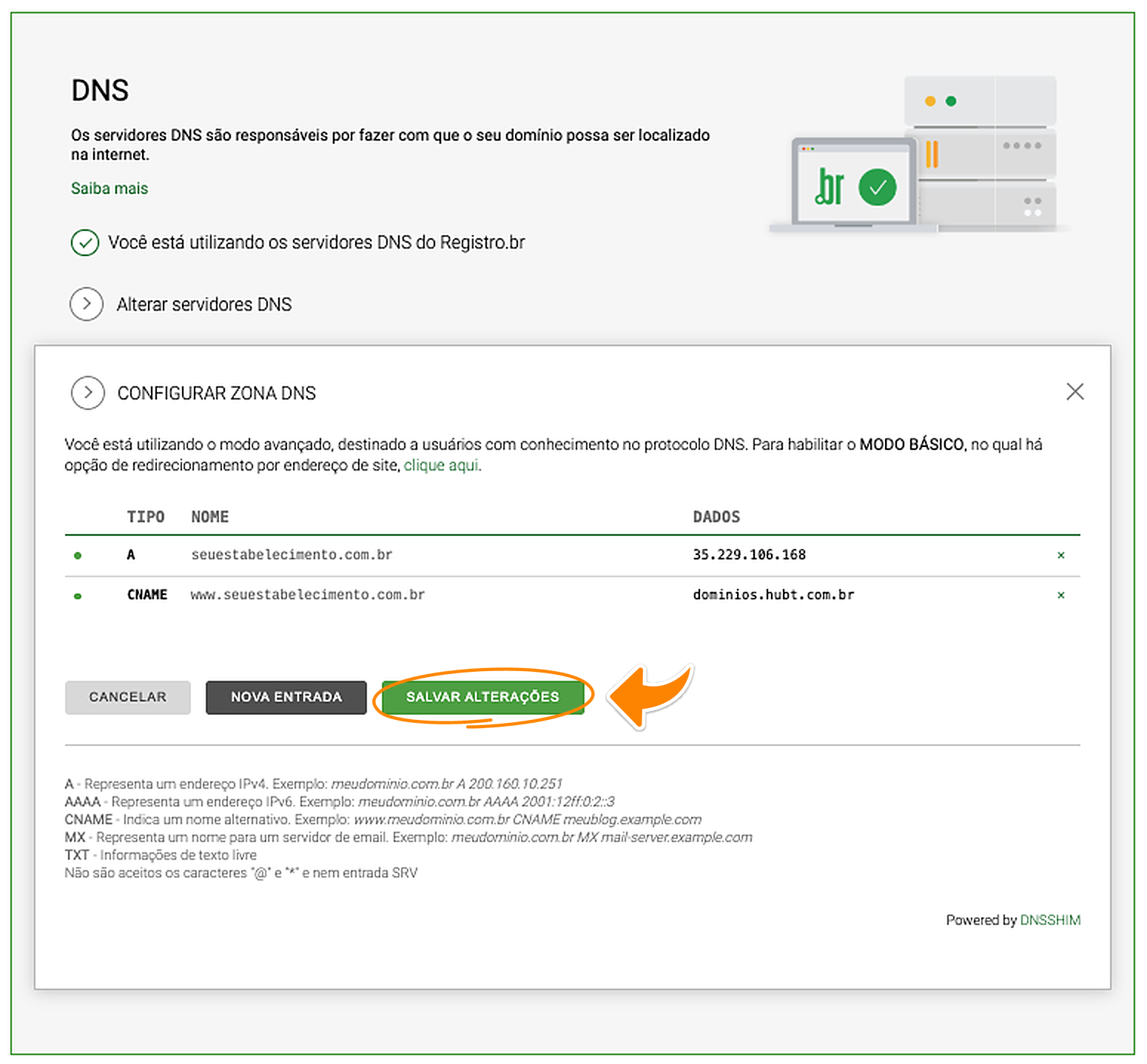This screenshot has width=1147, height=1064.
Task: Select seuestabelecimento.com.br name in A row
Action: 292,555
